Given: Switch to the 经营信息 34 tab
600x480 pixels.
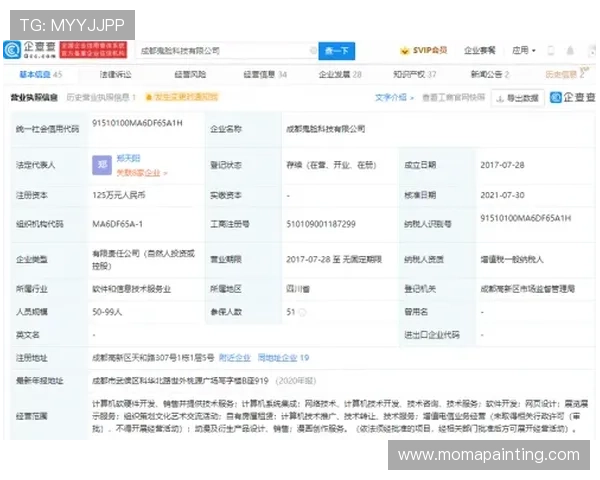Looking at the screenshot, I should click(265, 74).
